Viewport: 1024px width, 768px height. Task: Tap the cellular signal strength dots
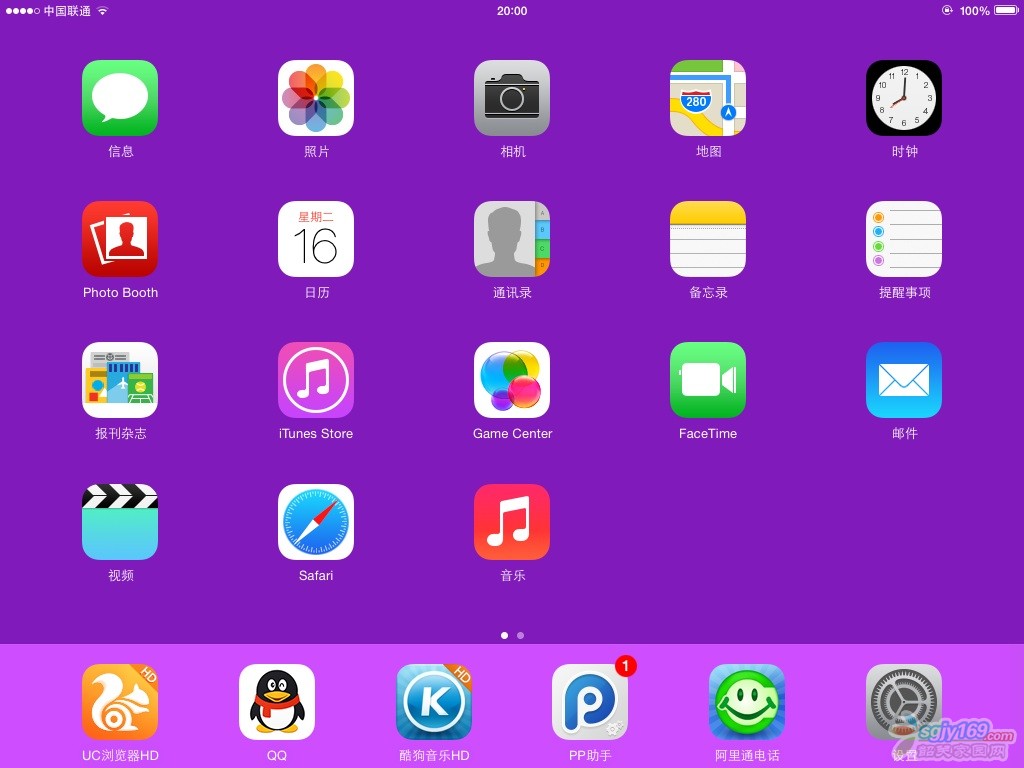[23, 11]
